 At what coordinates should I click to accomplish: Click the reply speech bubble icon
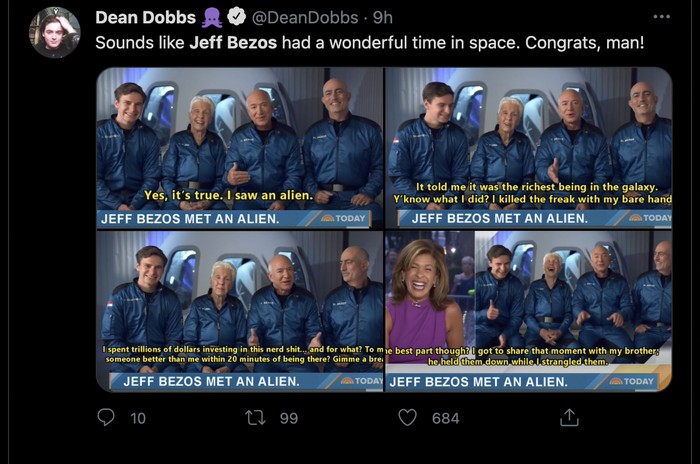pyautogui.click(x=107, y=418)
